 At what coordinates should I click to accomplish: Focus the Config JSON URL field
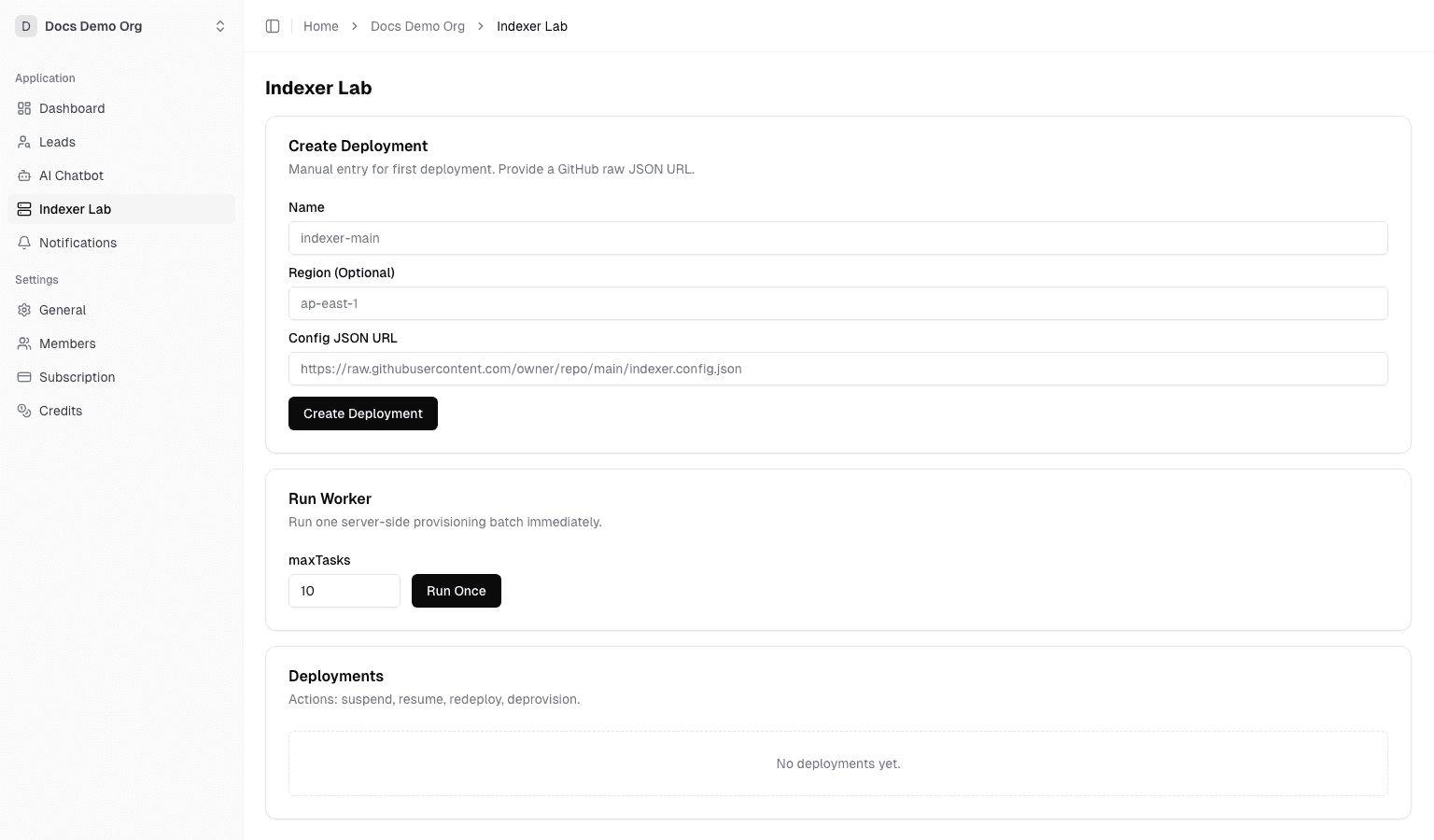click(837, 369)
